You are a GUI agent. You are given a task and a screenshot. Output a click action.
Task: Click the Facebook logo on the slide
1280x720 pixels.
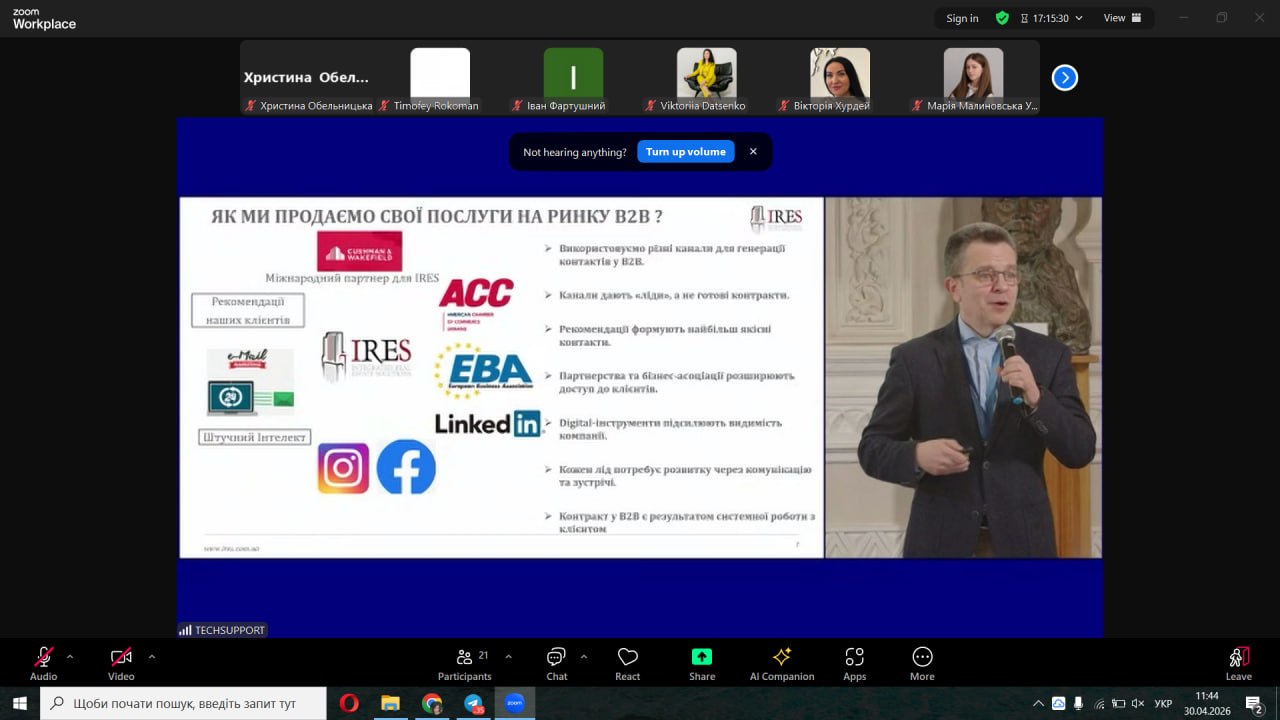(406, 467)
